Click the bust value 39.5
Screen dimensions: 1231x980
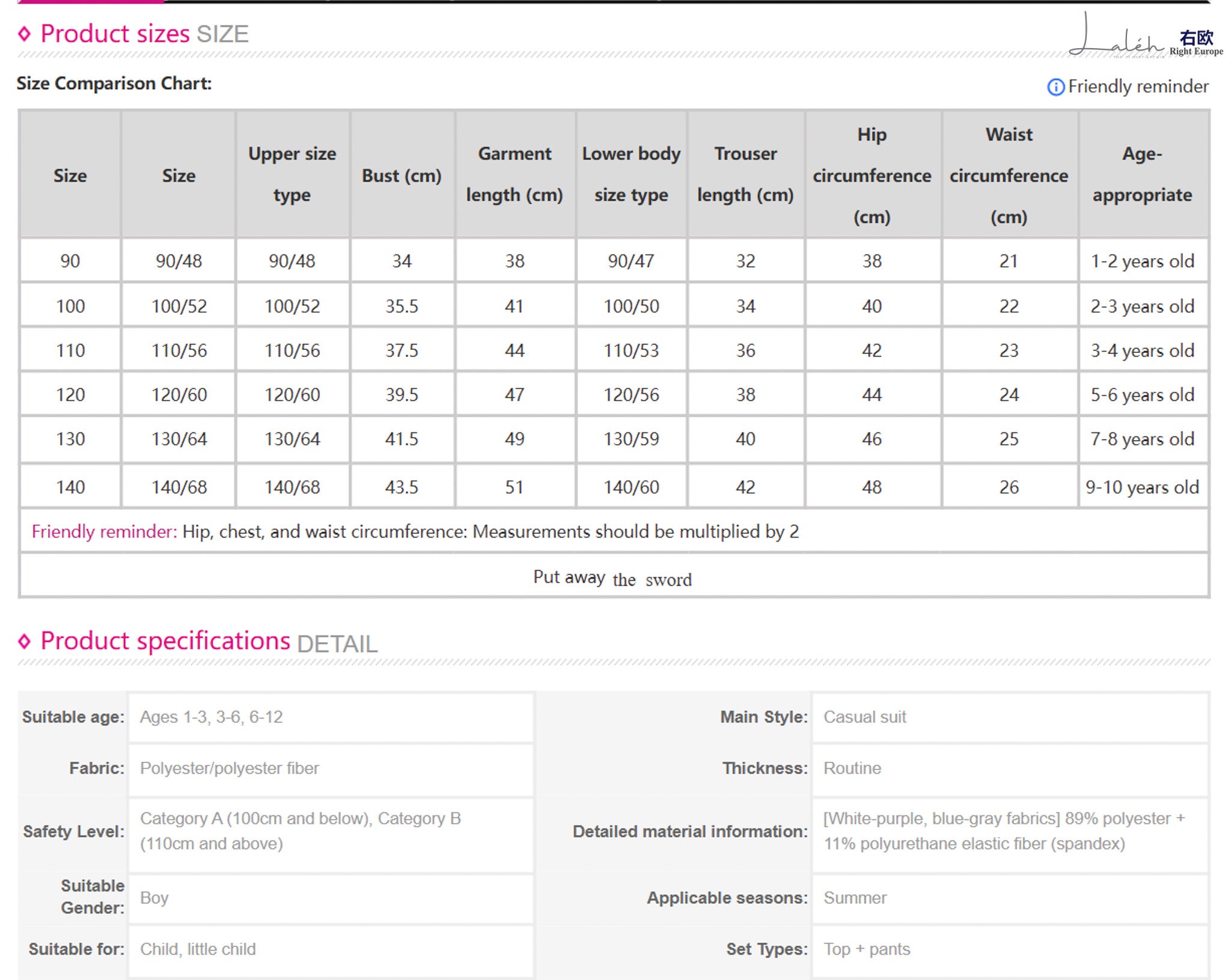(x=402, y=395)
